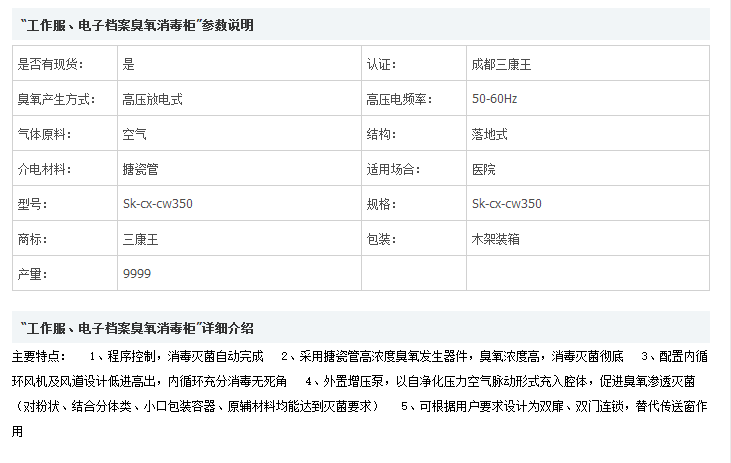Click the 空气 gas material value
The image size is (731, 463).
point(134,134)
